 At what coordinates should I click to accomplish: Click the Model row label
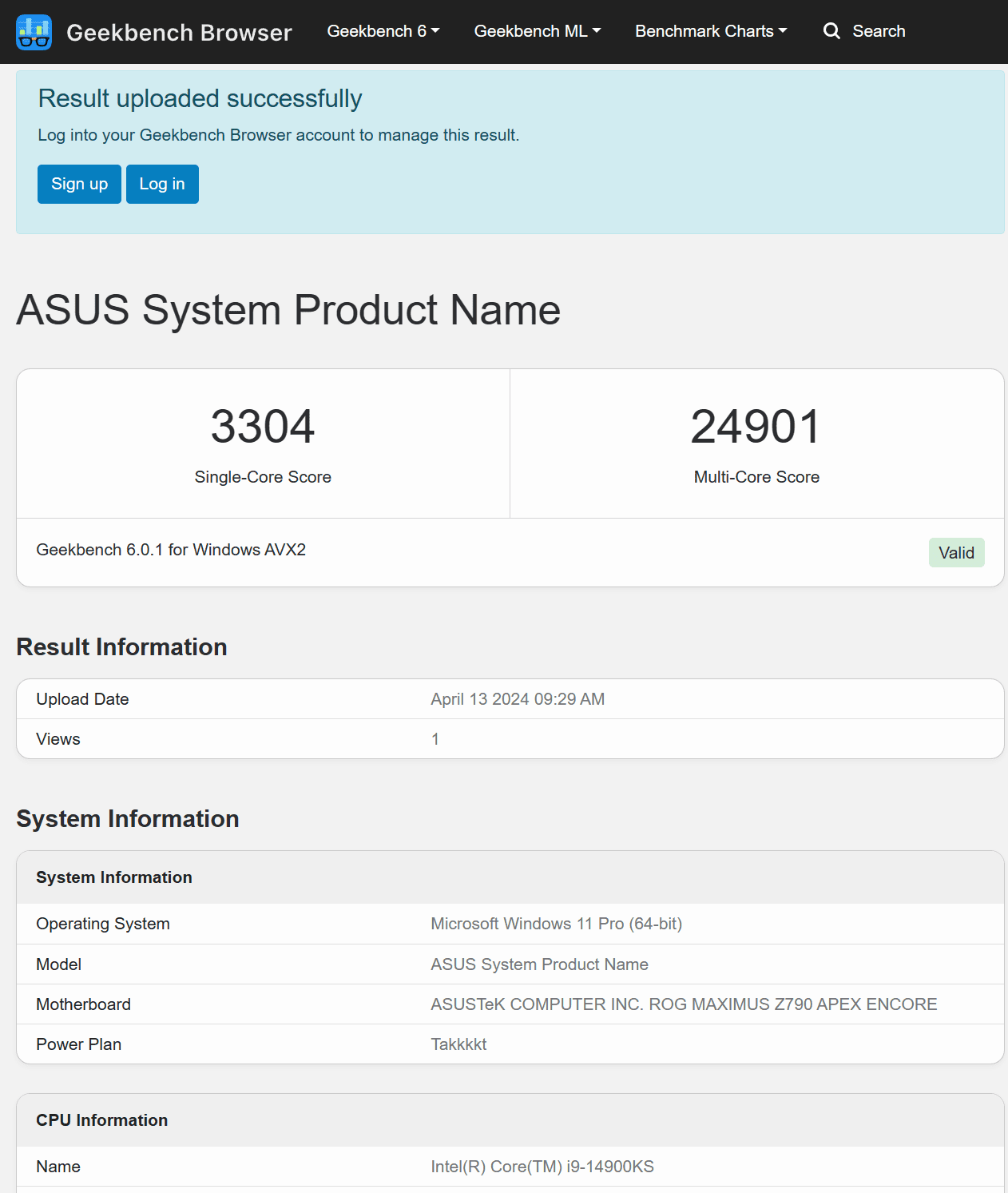tap(58, 964)
